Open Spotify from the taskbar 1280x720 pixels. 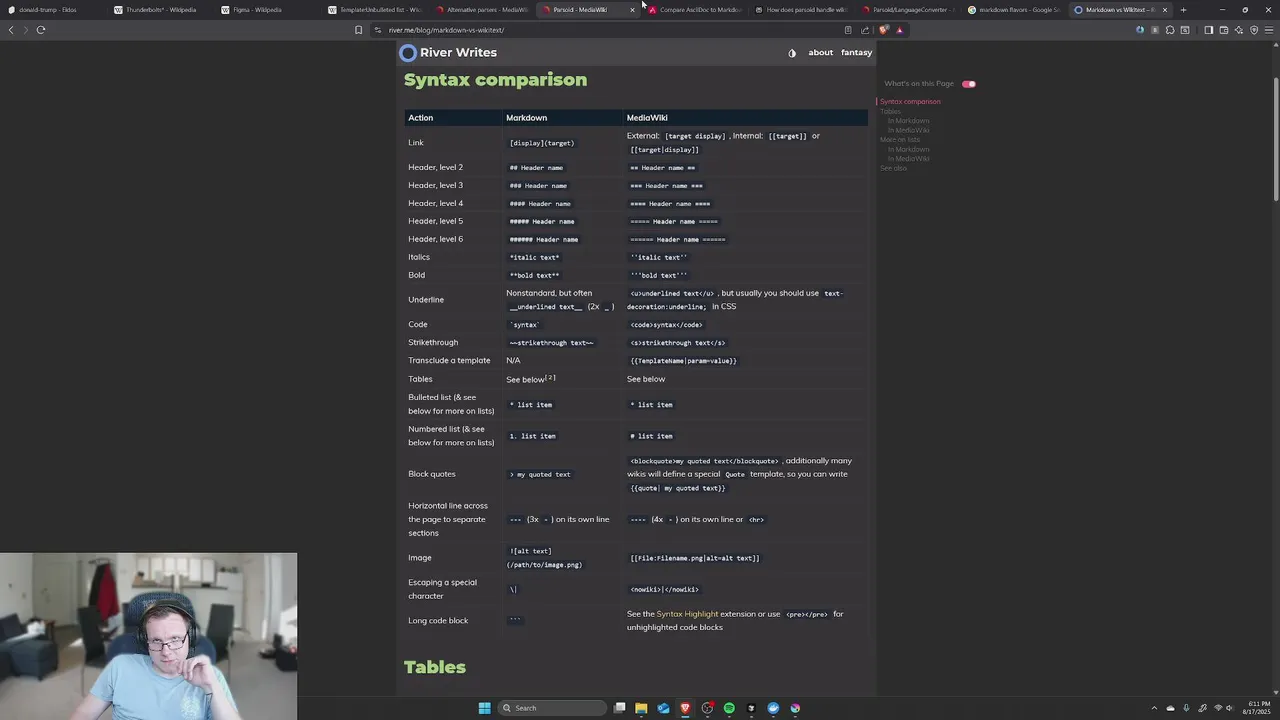[x=729, y=708]
